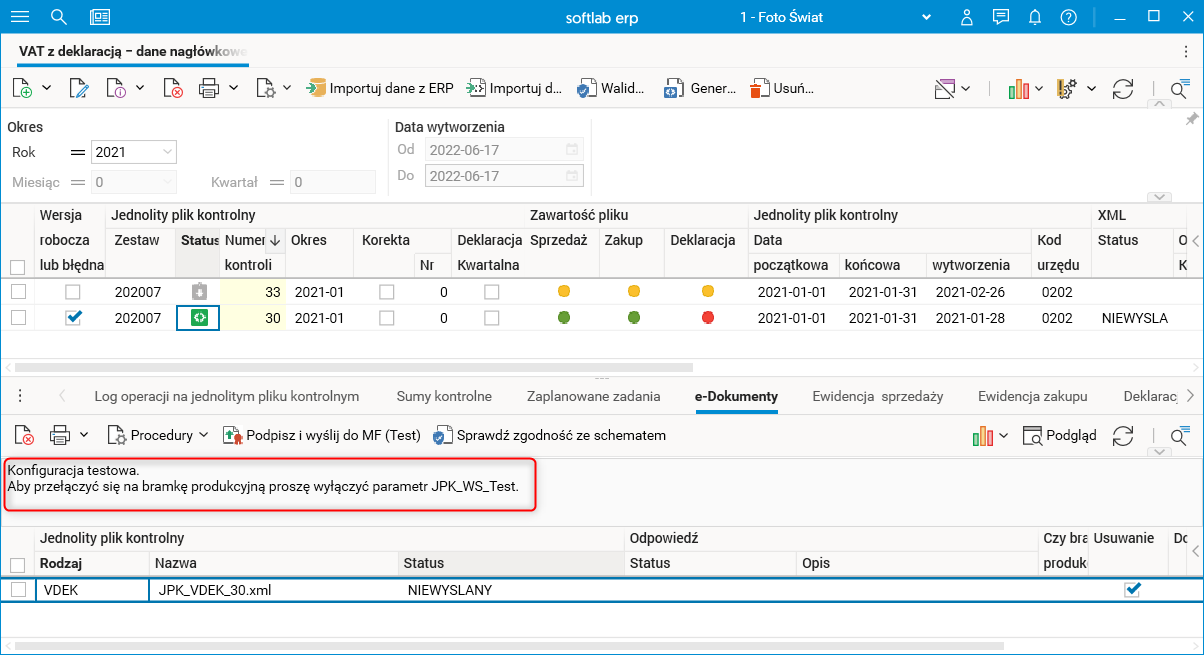Click the delete record icon in top toolbar
The image size is (1204, 655).
click(173, 88)
